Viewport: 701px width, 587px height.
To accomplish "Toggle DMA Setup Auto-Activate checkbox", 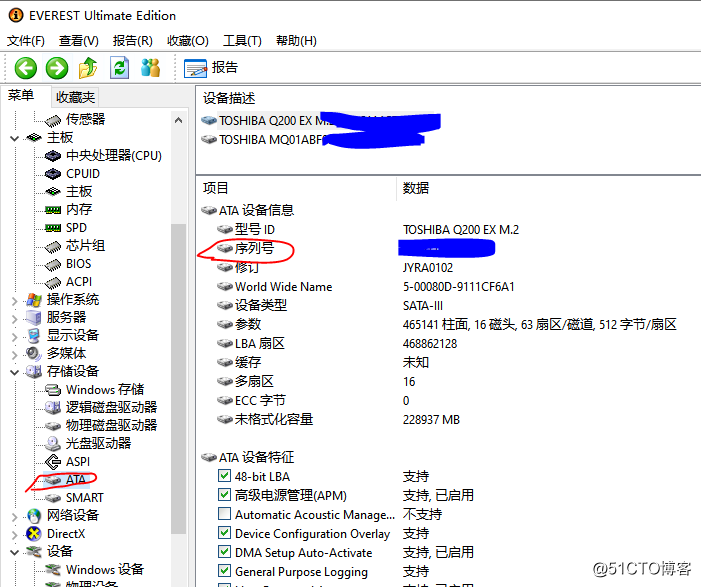I will point(224,552).
